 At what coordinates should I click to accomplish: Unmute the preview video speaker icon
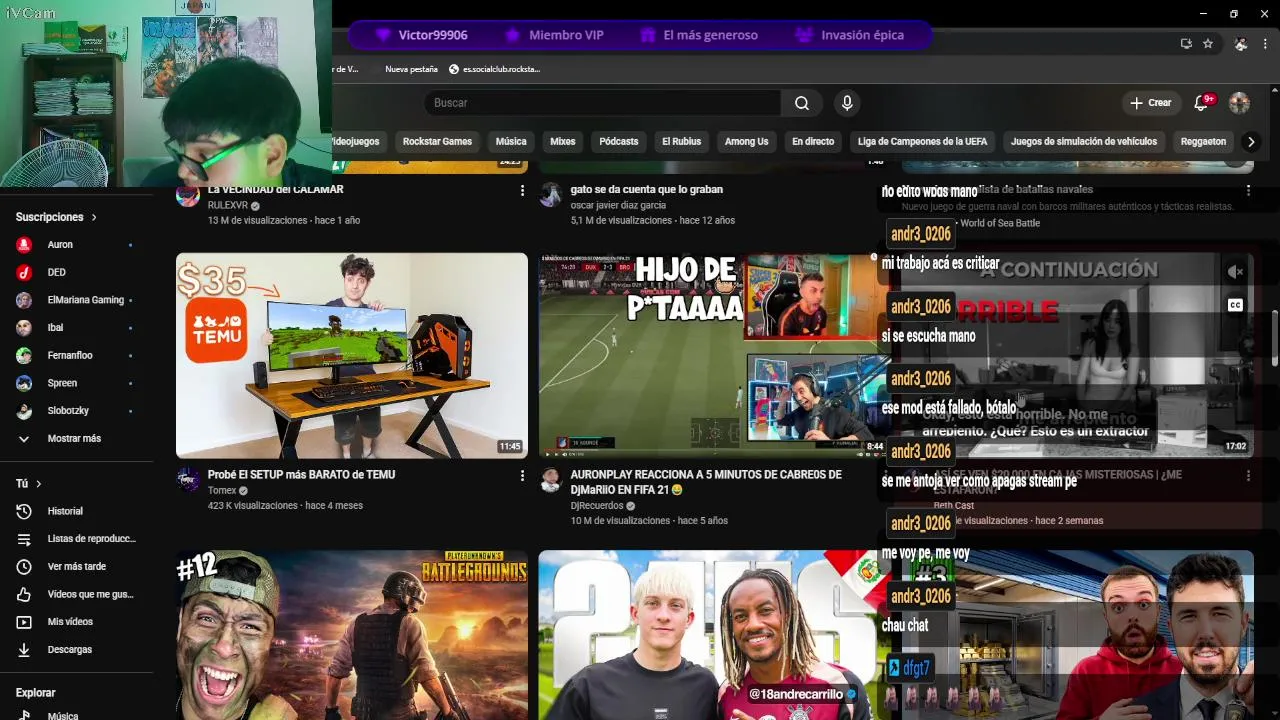pyautogui.click(x=1235, y=272)
